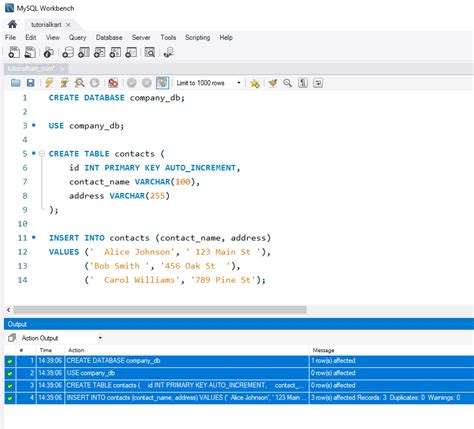Screen dimensions: 474x429
Task: Click the 'contact_name VARCHAR(100),' line
Action: [x=134, y=182]
